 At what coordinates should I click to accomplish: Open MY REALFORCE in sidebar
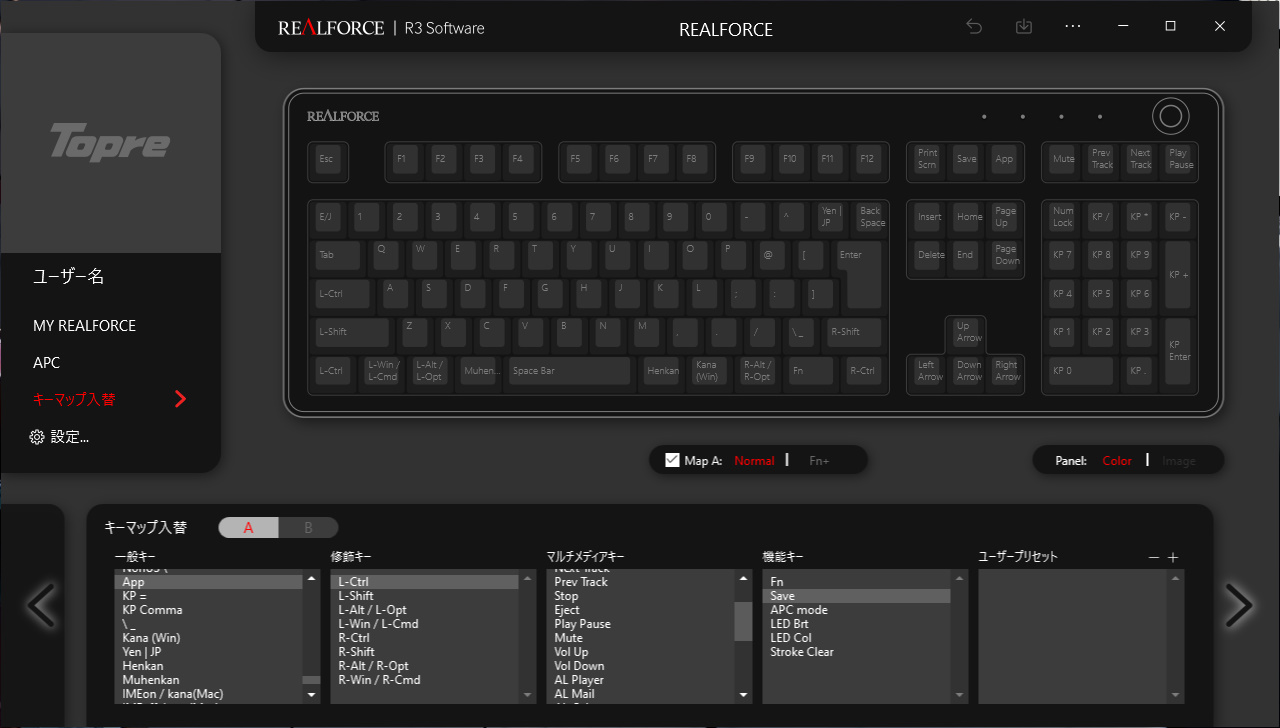click(x=84, y=325)
